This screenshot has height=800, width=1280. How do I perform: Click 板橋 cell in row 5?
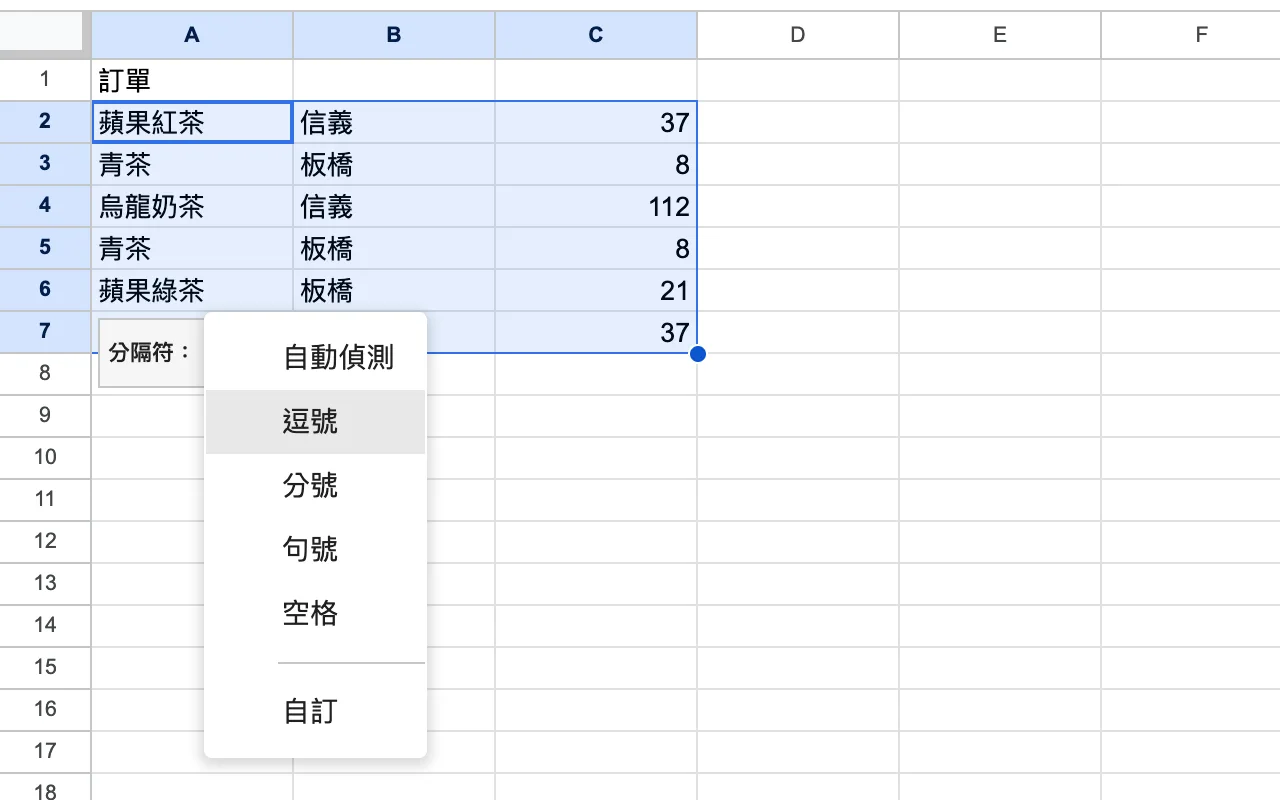pyautogui.click(x=394, y=248)
